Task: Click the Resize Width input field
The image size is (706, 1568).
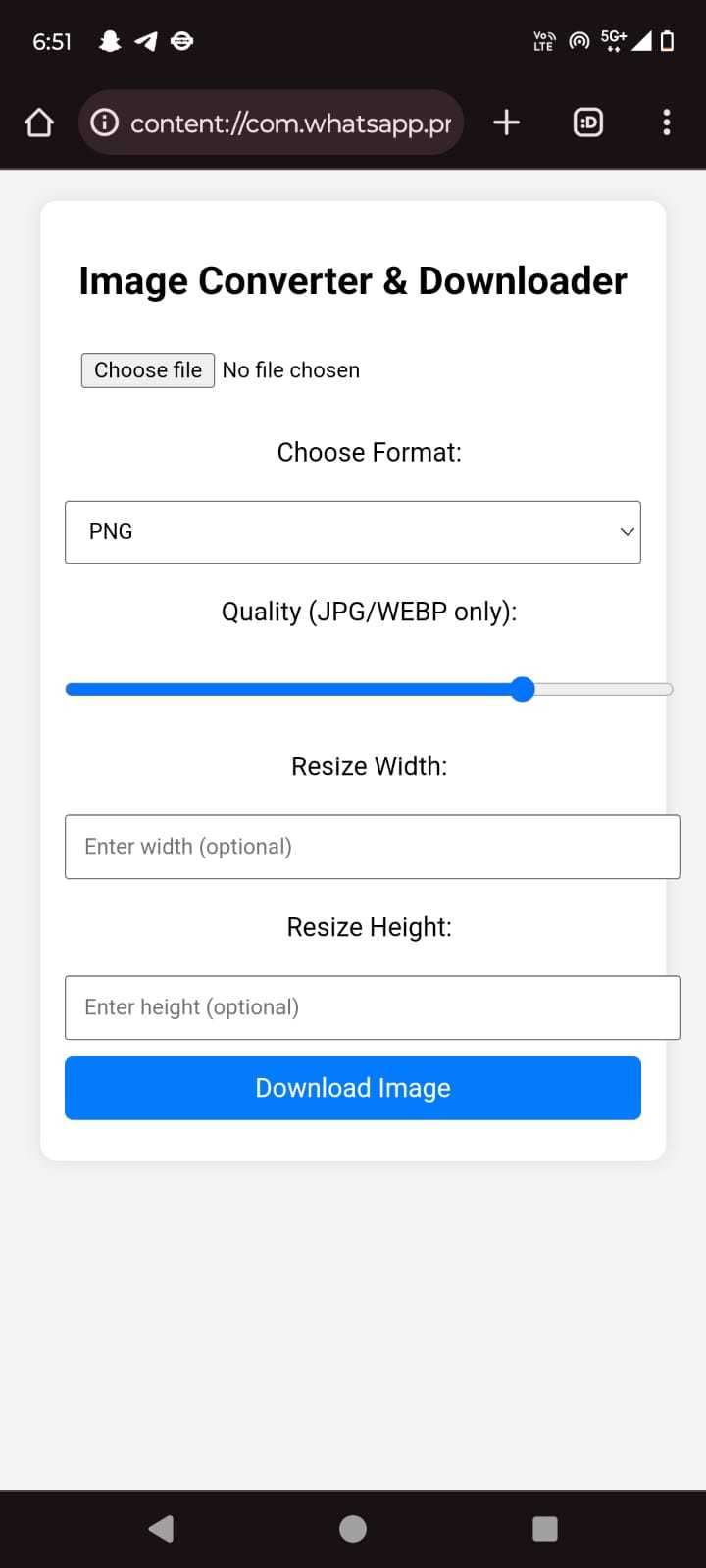Action: pos(373,847)
